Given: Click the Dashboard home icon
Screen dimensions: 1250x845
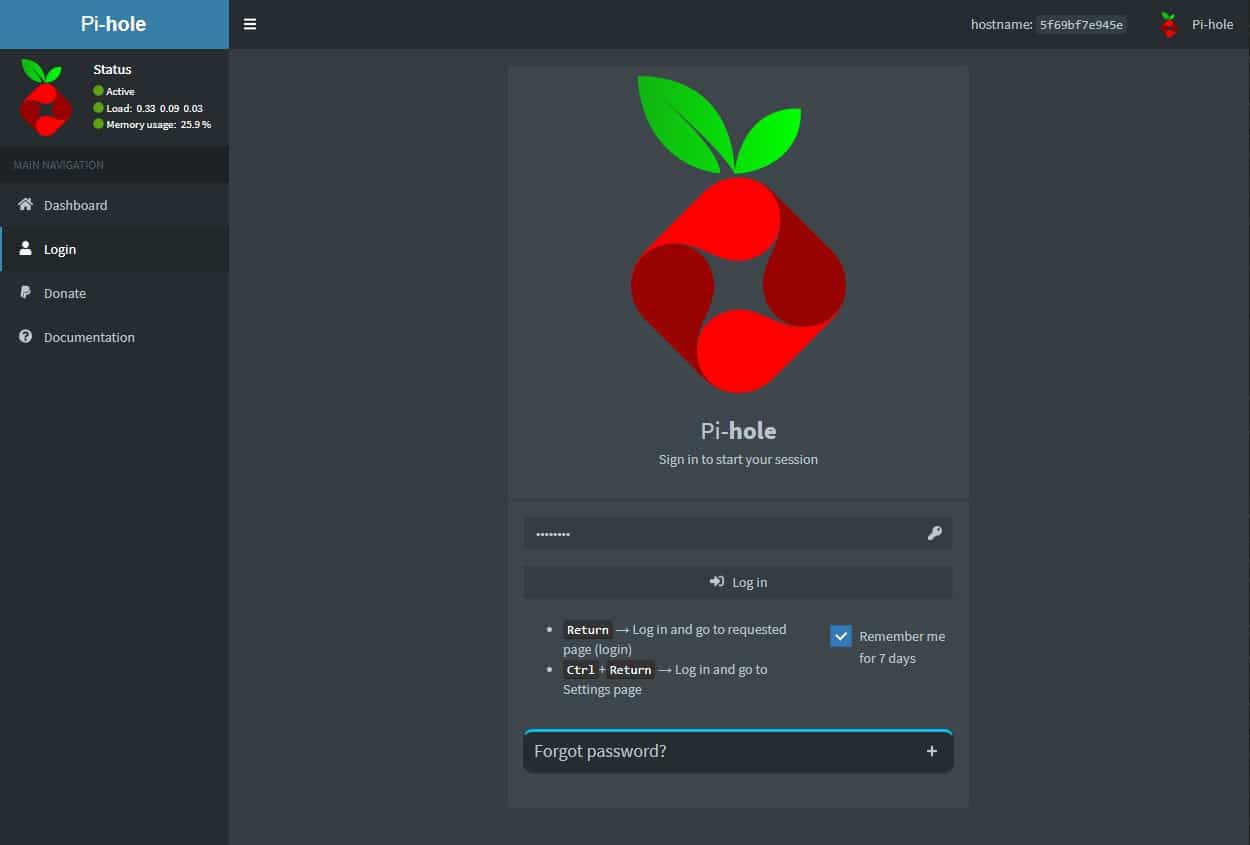Looking at the screenshot, I should (24, 204).
